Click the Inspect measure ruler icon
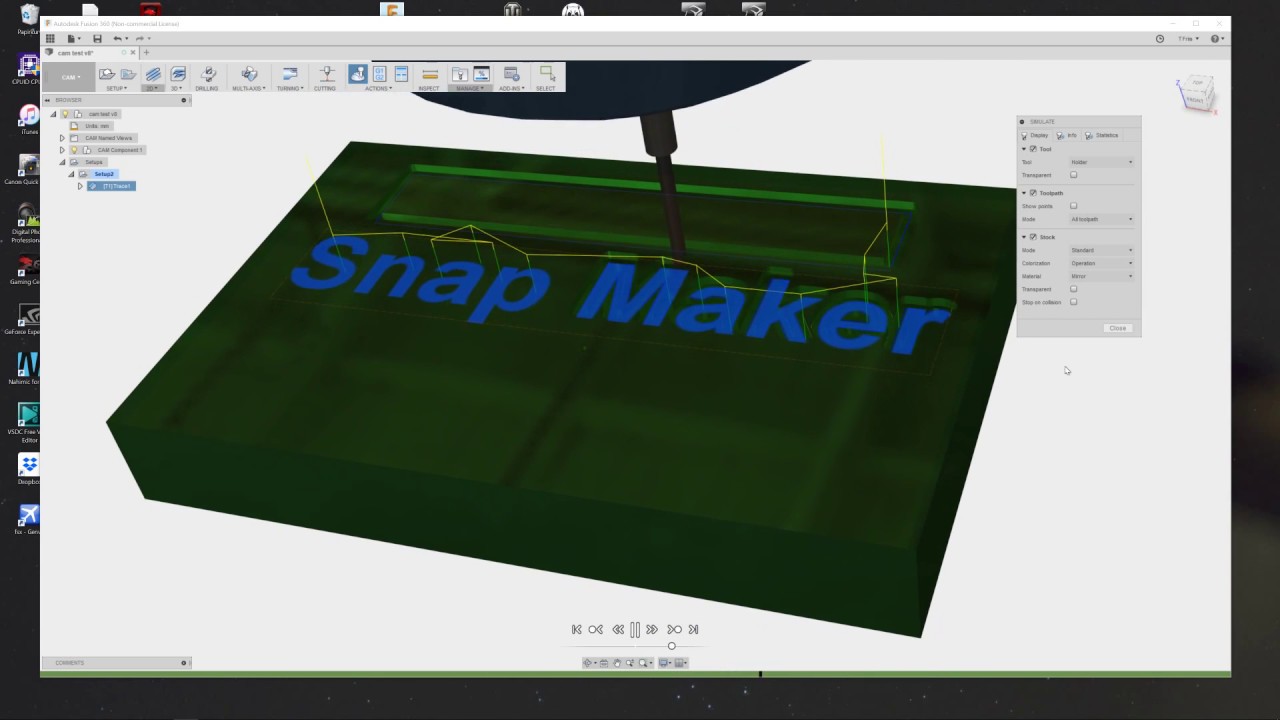This screenshot has width=1280, height=720. [430, 75]
